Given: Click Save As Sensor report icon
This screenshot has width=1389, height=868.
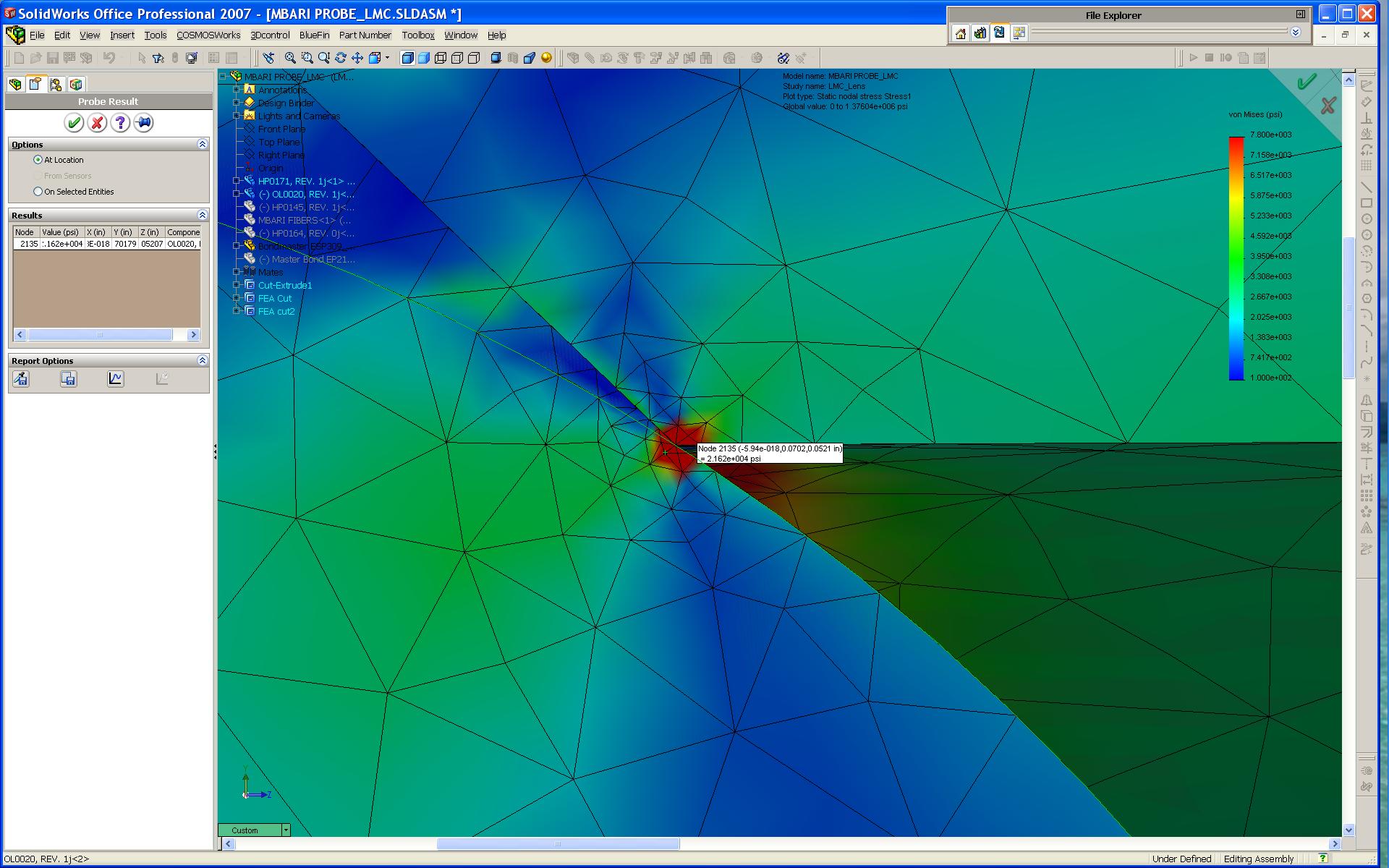Looking at the screenshot, I should 21,378.
